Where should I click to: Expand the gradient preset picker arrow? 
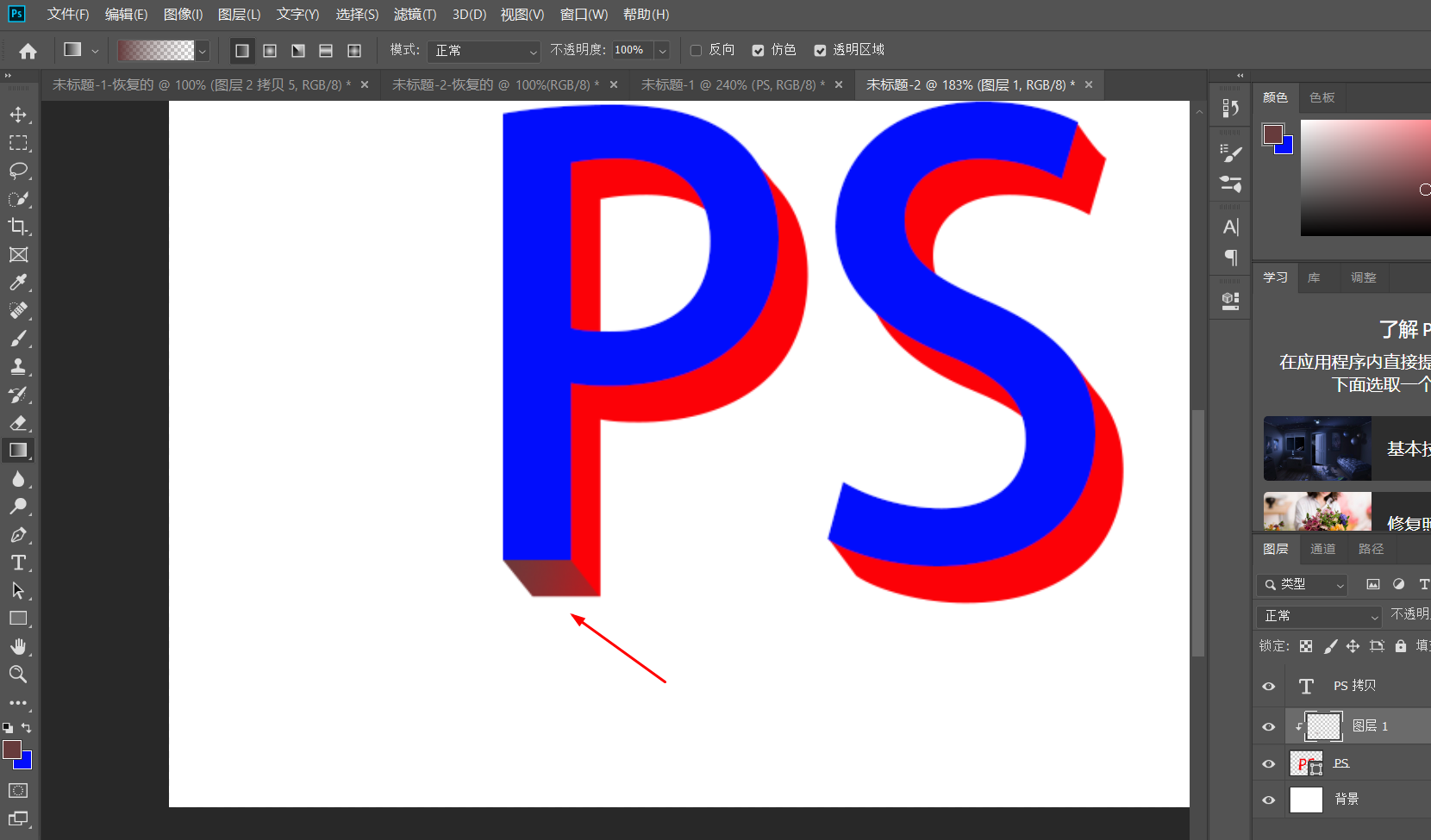point(203,52)
